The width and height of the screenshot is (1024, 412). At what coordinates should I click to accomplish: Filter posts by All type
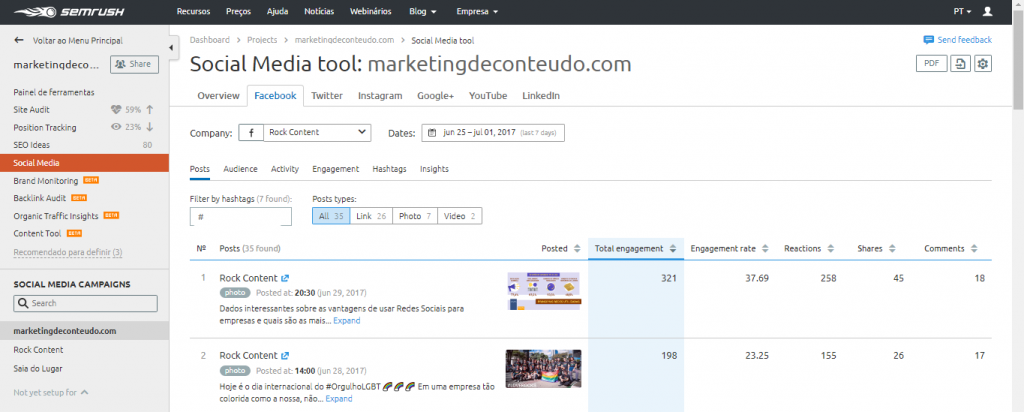[x=331, y=216]
